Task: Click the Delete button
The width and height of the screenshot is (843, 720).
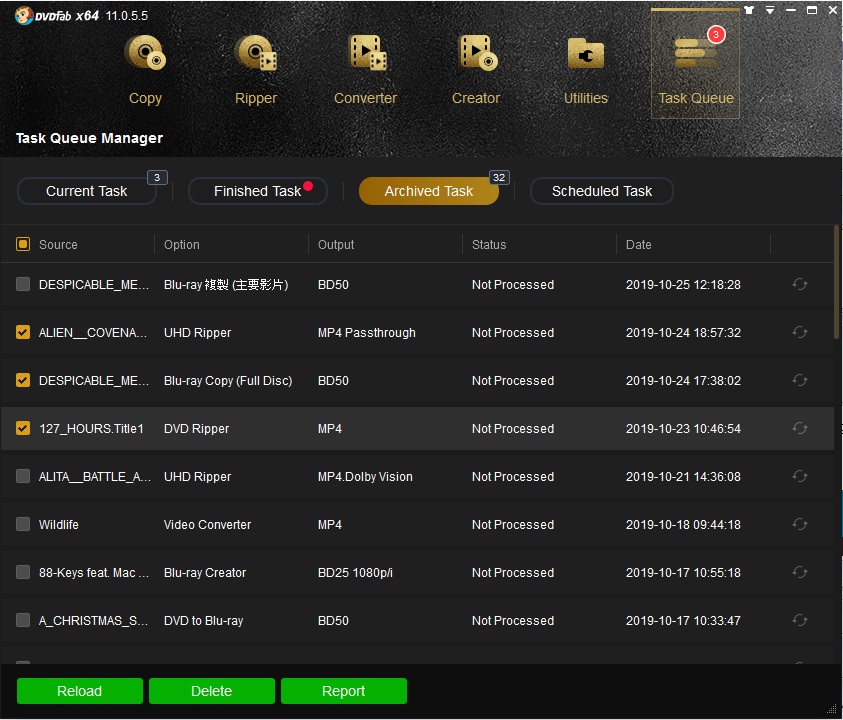Action: click(x=212, y=691)
